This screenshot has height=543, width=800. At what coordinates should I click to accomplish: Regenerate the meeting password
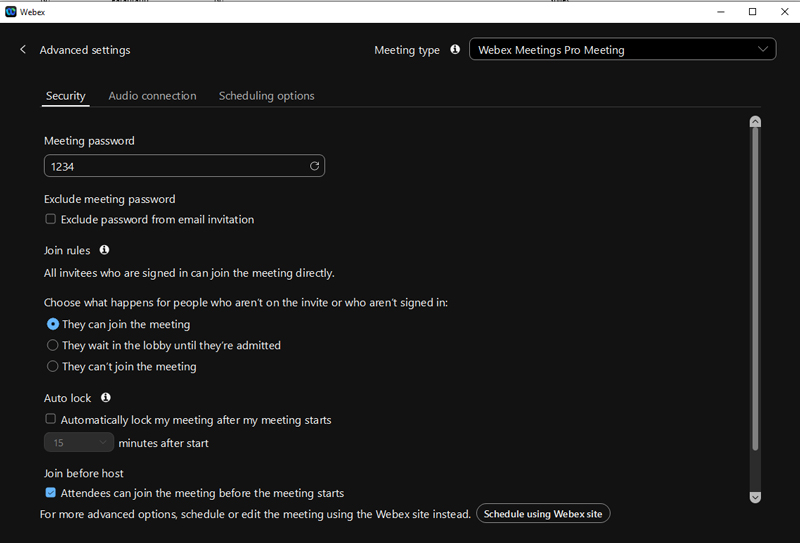(x=314, y=166)
